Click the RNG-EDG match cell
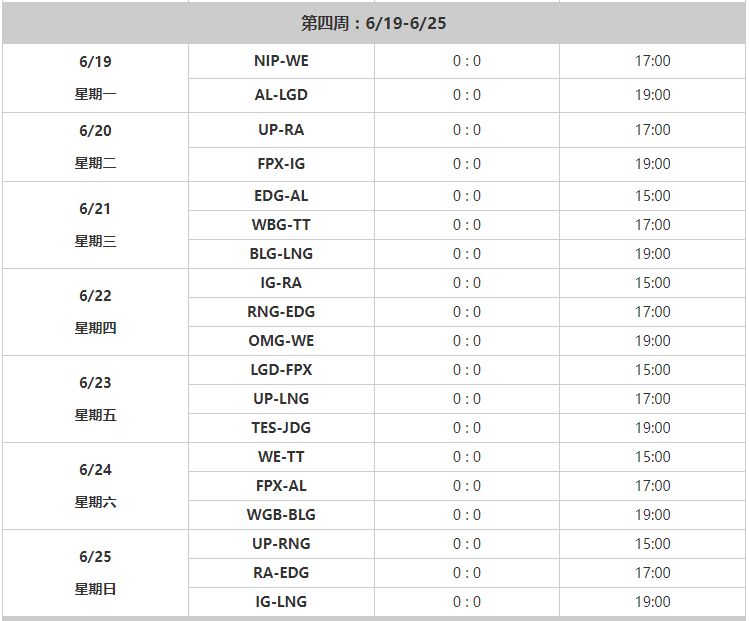749x621 pixels. point(281,312)
